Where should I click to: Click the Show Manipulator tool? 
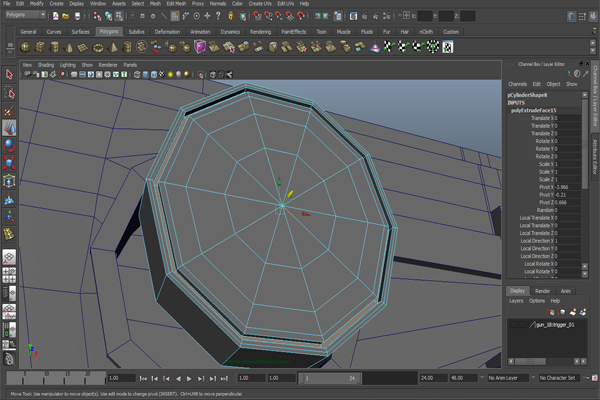[9, 216]
